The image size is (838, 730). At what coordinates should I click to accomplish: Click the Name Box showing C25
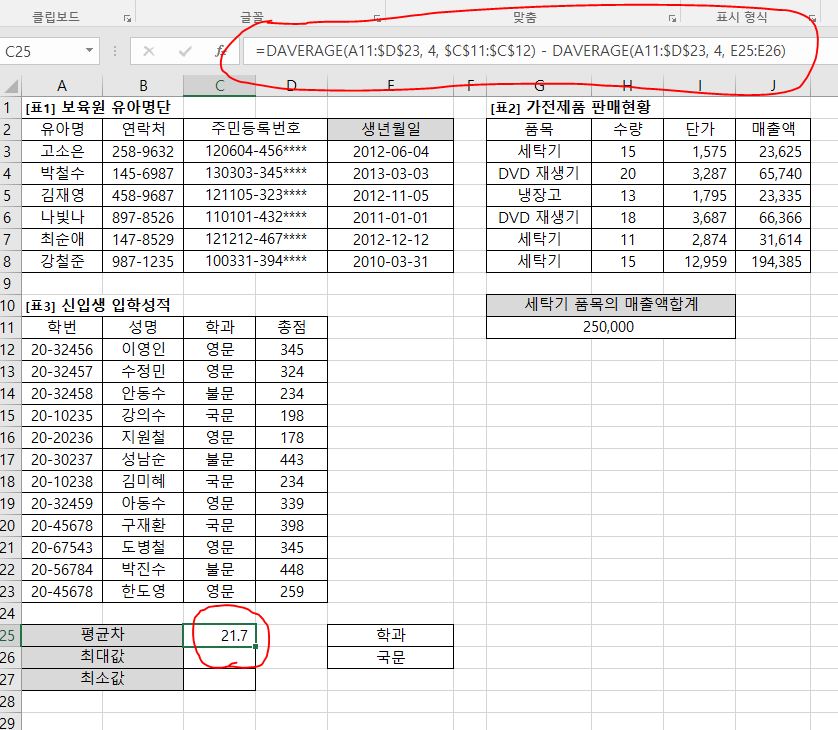[40, 51]
